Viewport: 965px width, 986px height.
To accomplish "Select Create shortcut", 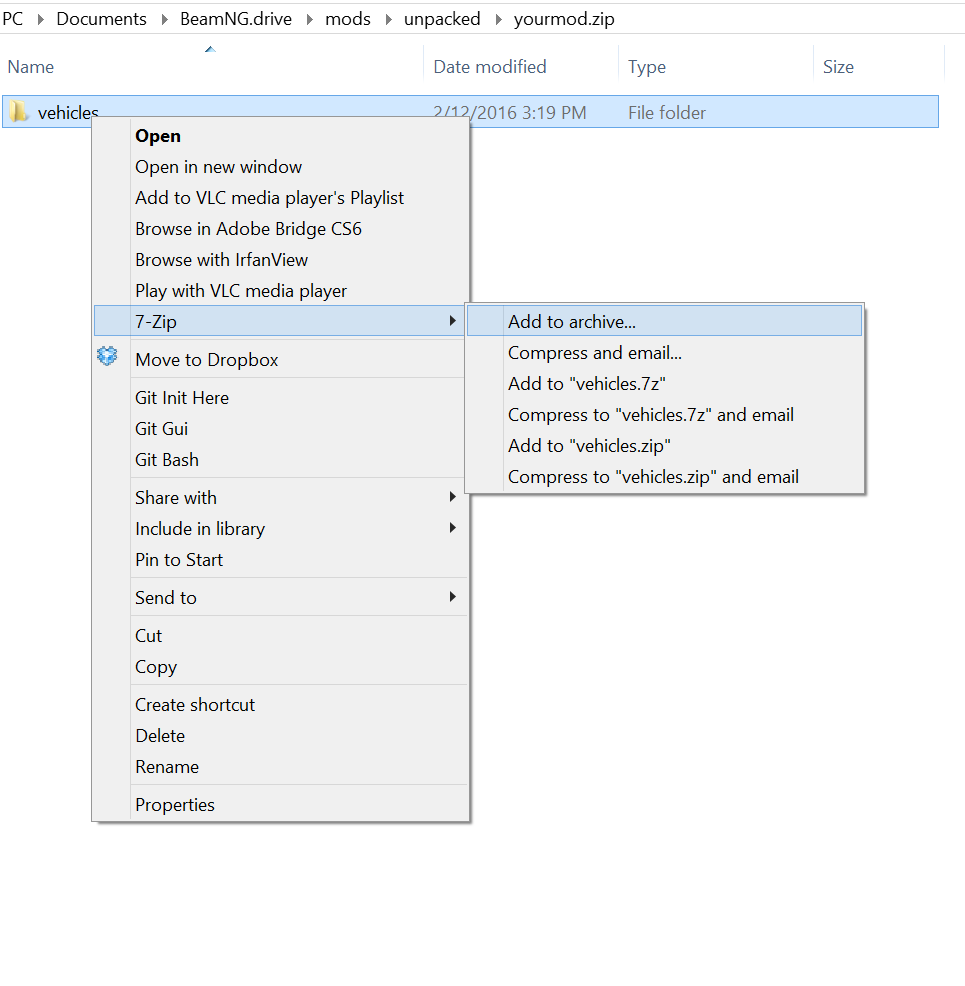I will pyautogui.click(x=280, y=704).
